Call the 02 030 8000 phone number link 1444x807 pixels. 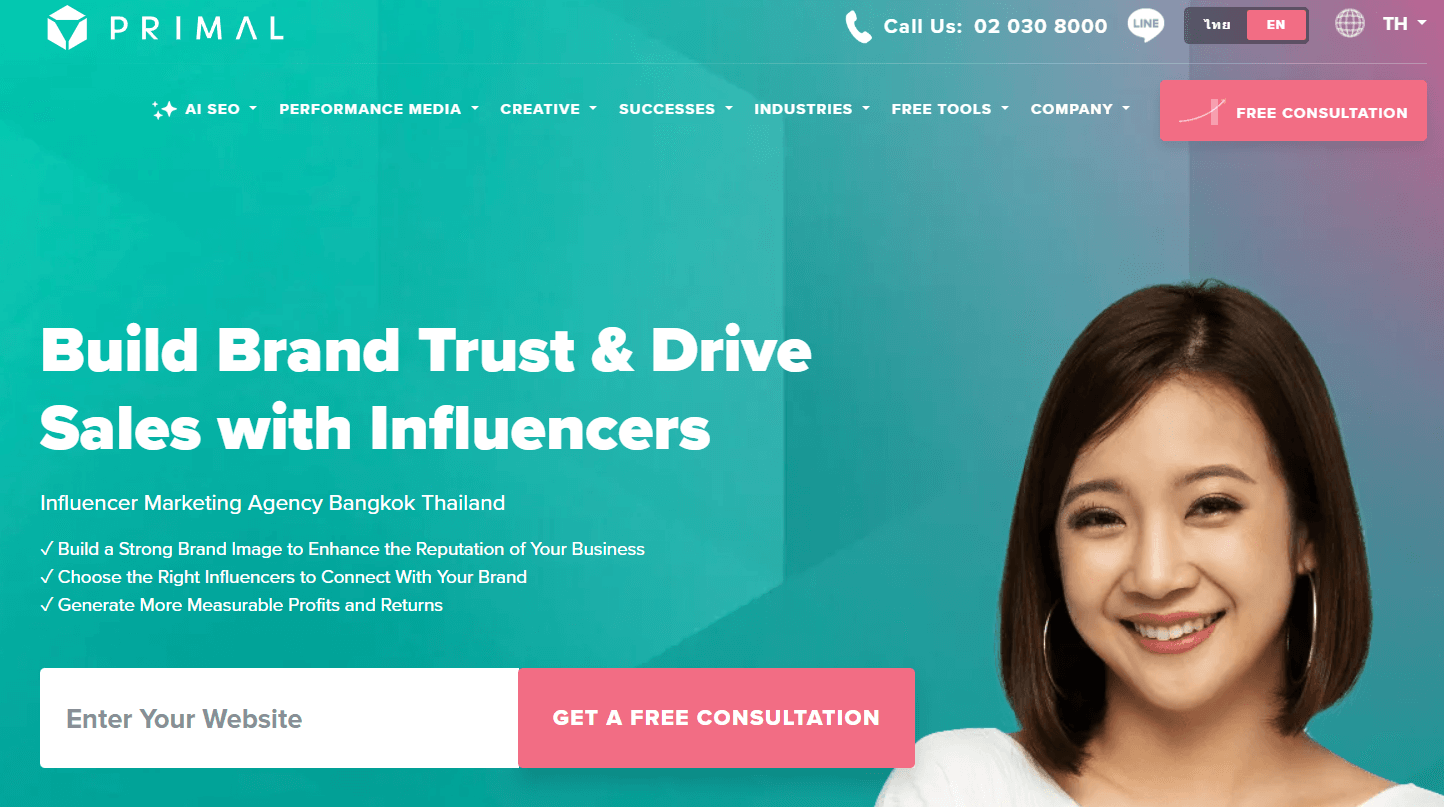click(1040, 26)
